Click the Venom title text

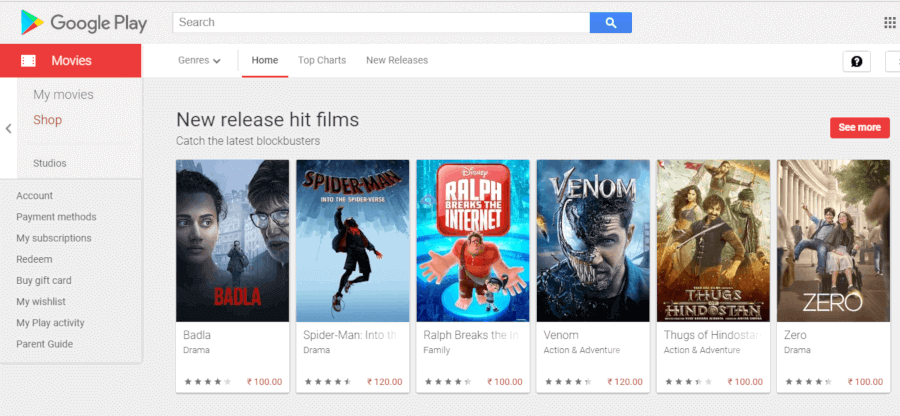(561, 335)
